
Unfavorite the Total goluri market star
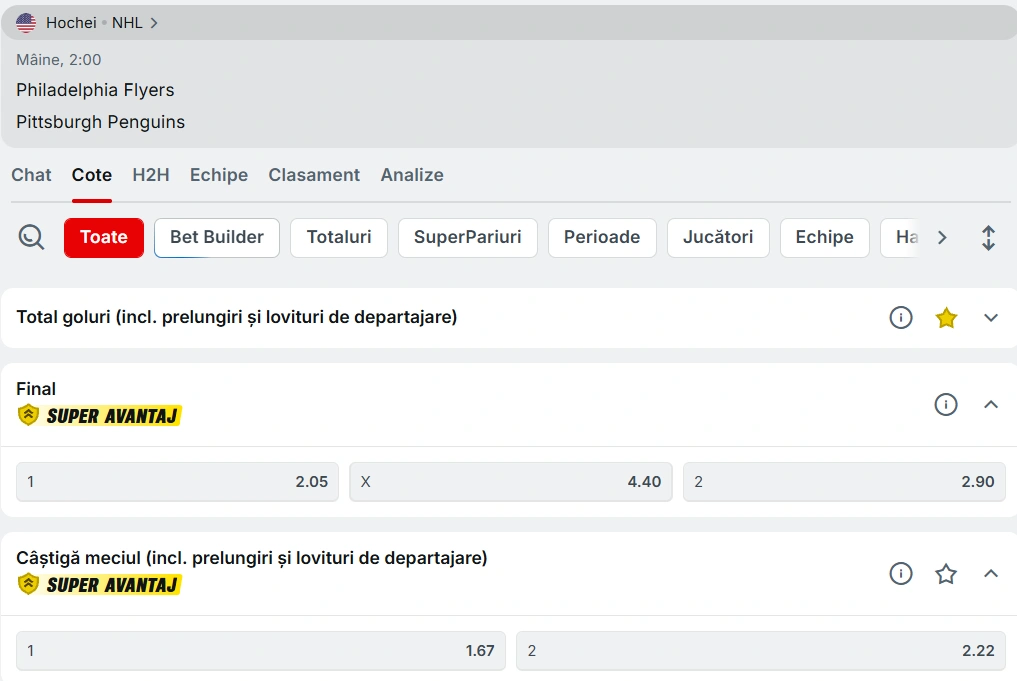(946, 318)
